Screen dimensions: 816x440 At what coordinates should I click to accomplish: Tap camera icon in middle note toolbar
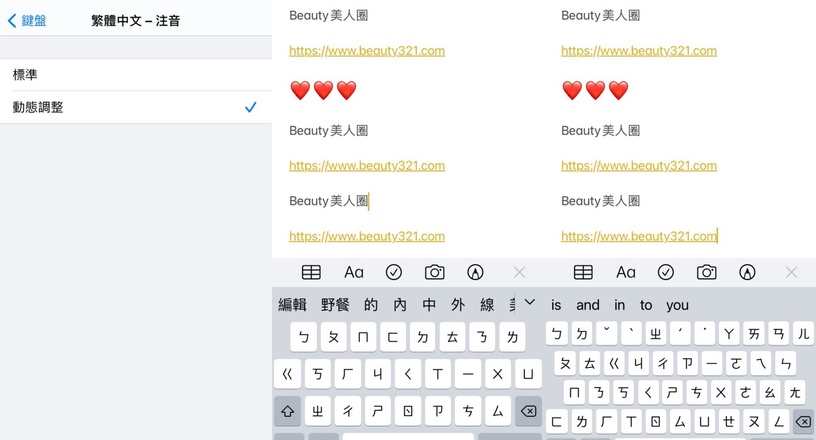tap(435, 272)
